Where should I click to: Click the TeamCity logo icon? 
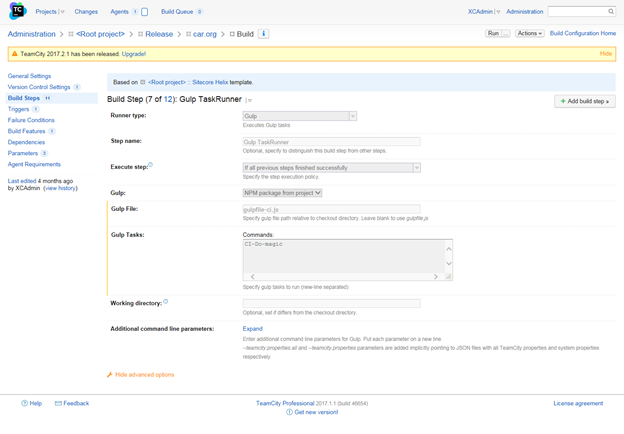click(17, 11)
